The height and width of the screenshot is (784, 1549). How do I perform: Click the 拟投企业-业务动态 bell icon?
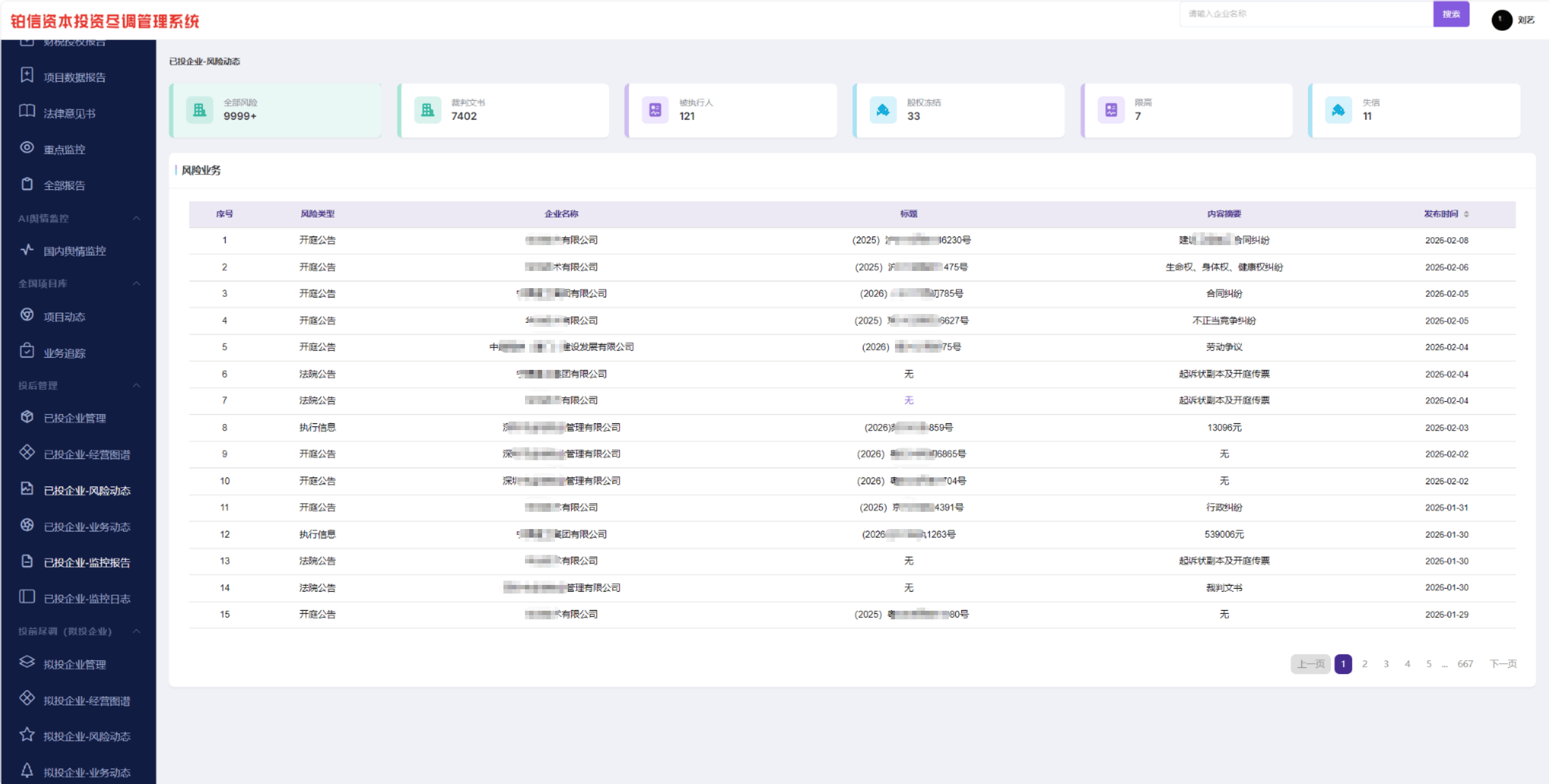(26, 770)
